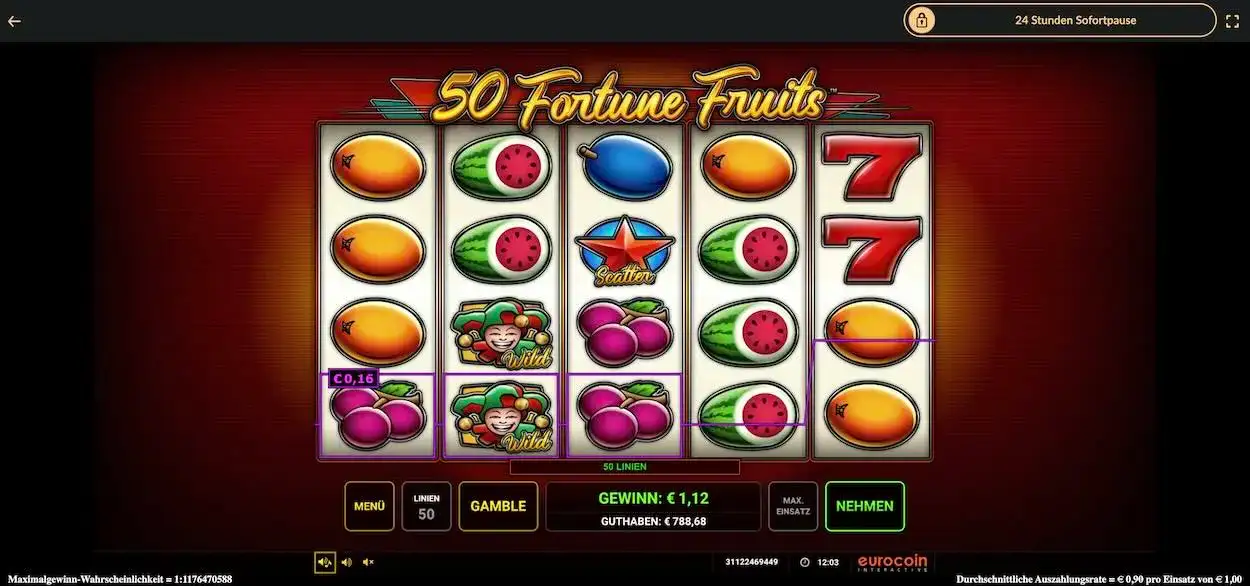Go back using the top-left arrow
1250x586 pixels.
click(14, 20)
